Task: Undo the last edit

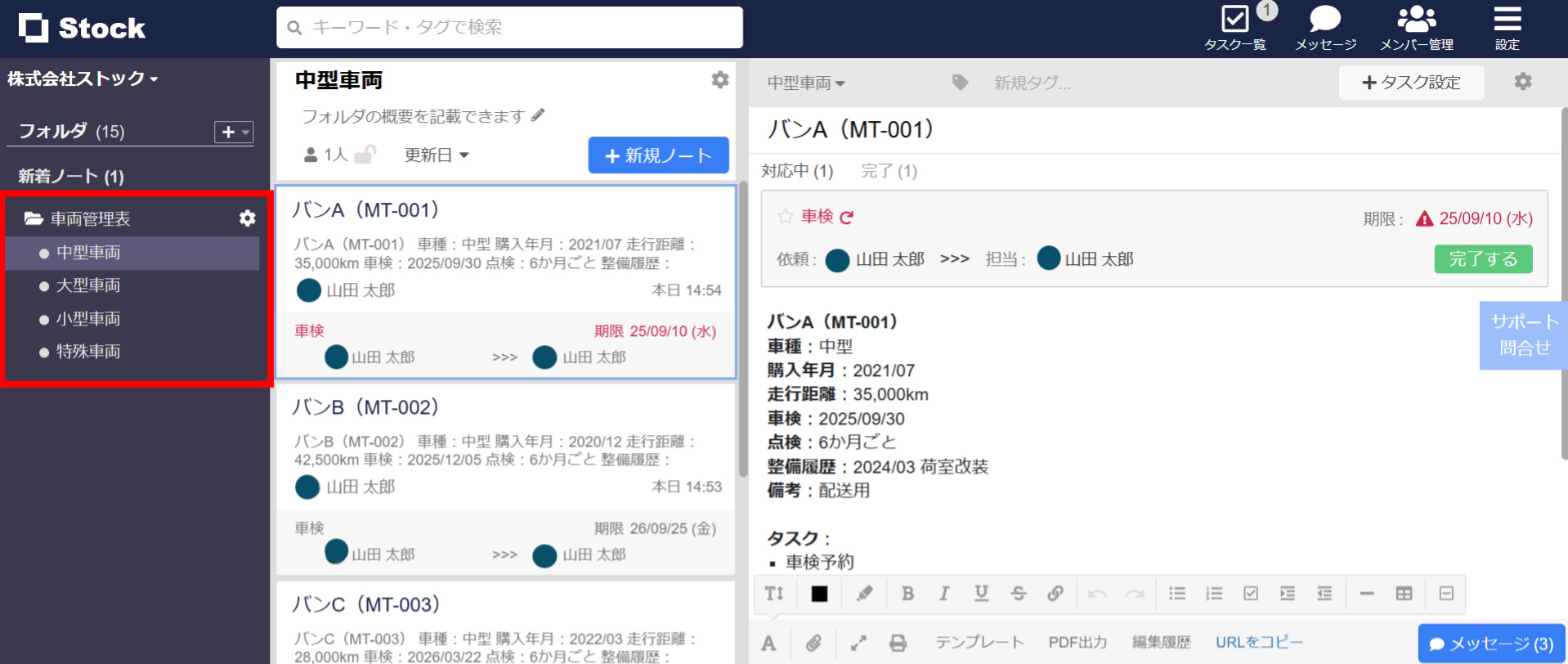Action: 1097,594
